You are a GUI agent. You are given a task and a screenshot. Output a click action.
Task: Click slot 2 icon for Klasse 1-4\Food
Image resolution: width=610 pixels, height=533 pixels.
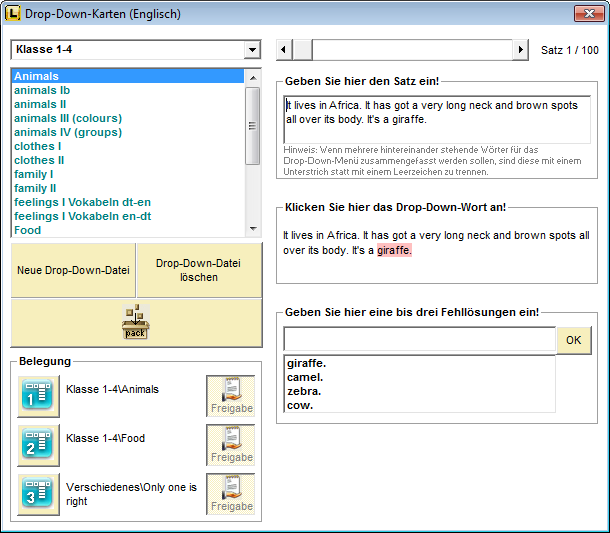tap(38, 445)
